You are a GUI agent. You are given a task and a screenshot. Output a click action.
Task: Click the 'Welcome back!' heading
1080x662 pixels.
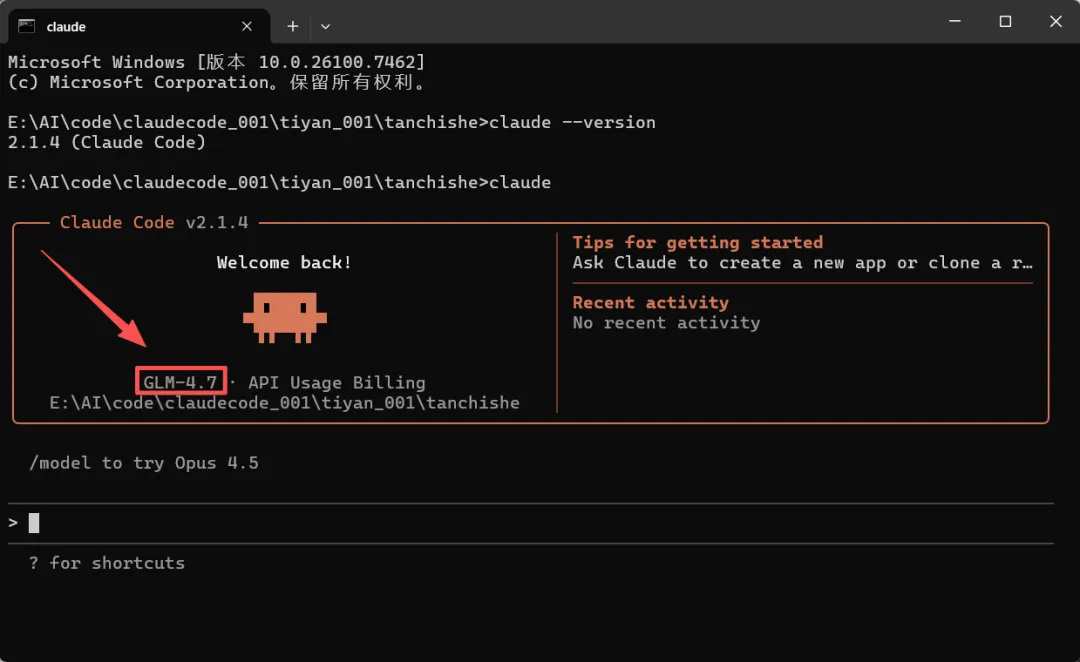(284, 262)
